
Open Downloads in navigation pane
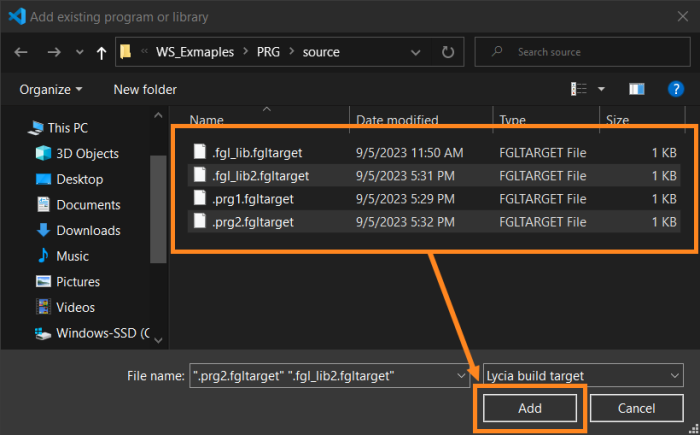(x=88, y=230)
